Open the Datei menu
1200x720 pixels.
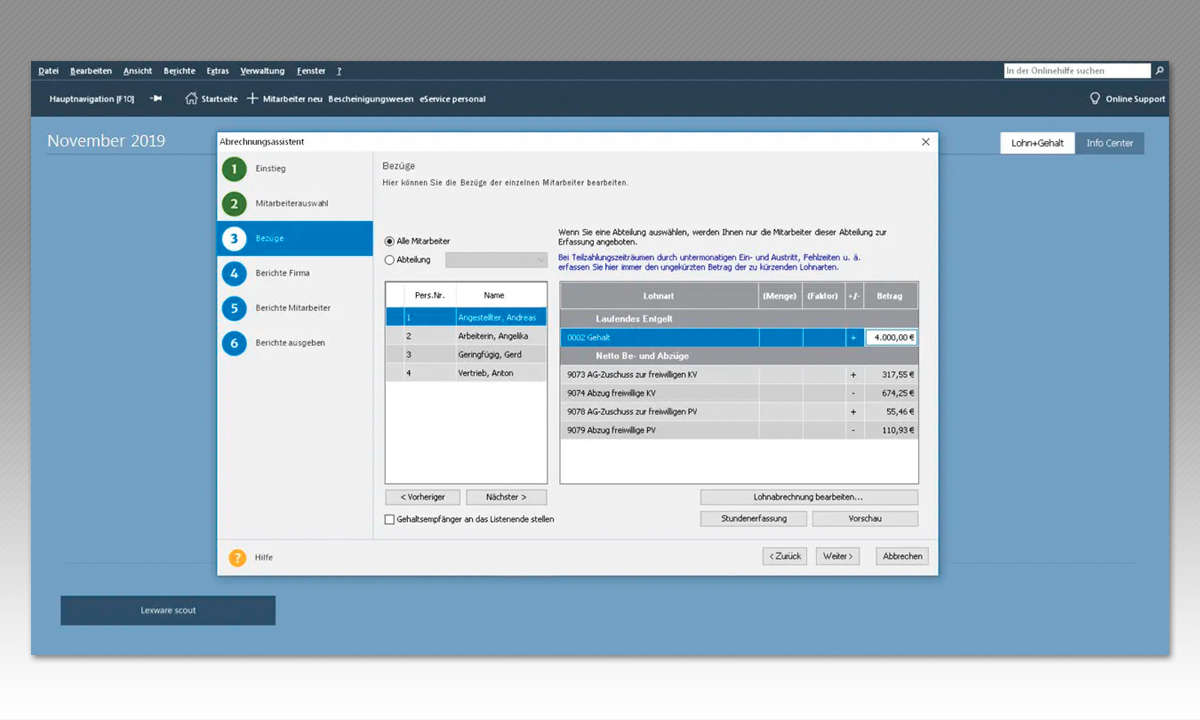coord(48,71)
